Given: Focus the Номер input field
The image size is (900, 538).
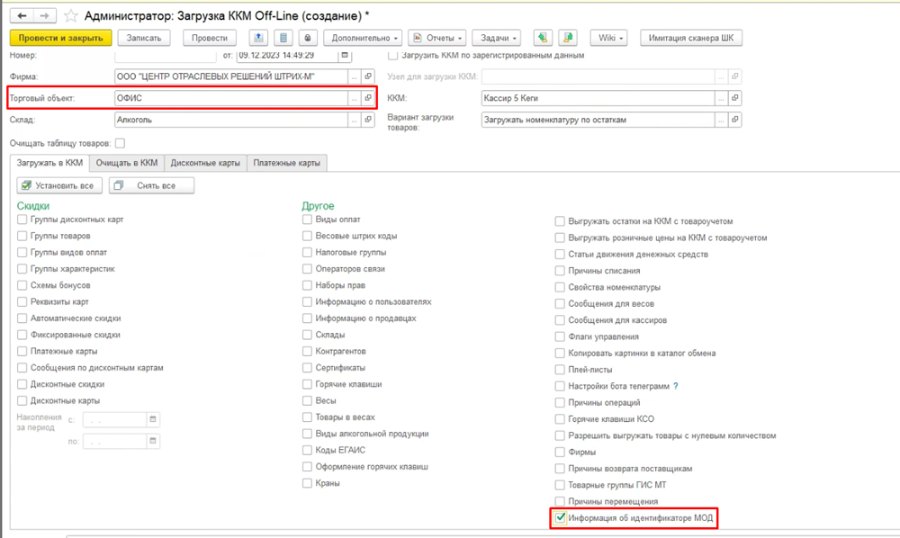Looking at the screenshot, I should 165,56.
